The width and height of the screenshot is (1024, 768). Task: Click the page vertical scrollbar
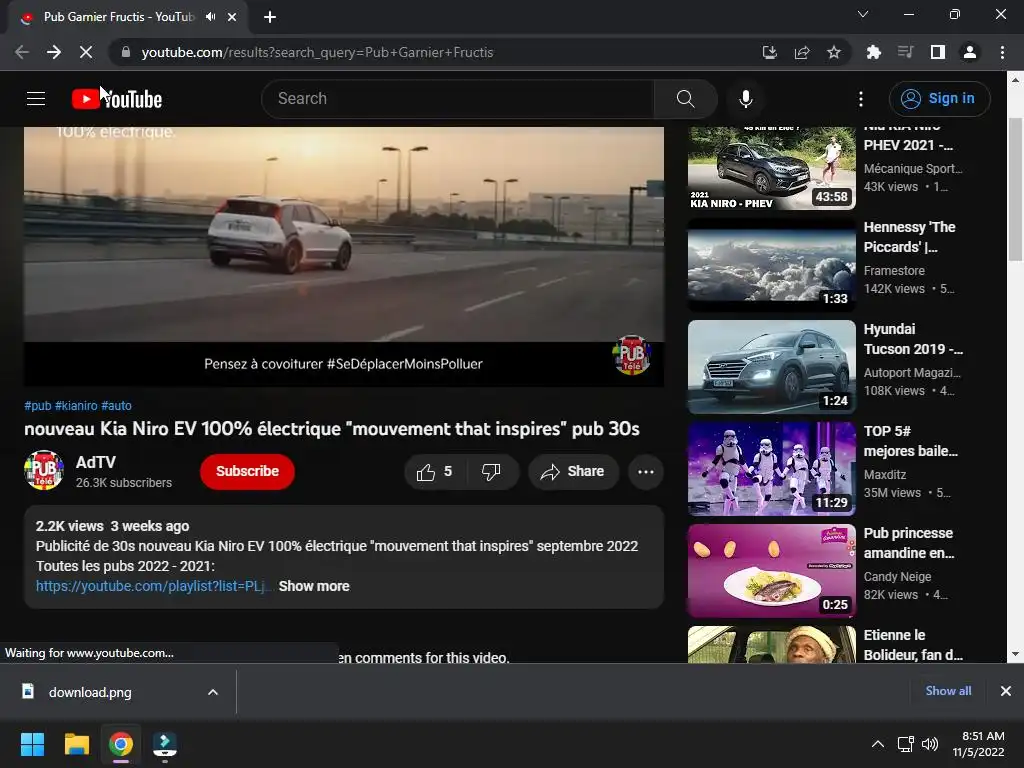click(x=1014, y=189)
